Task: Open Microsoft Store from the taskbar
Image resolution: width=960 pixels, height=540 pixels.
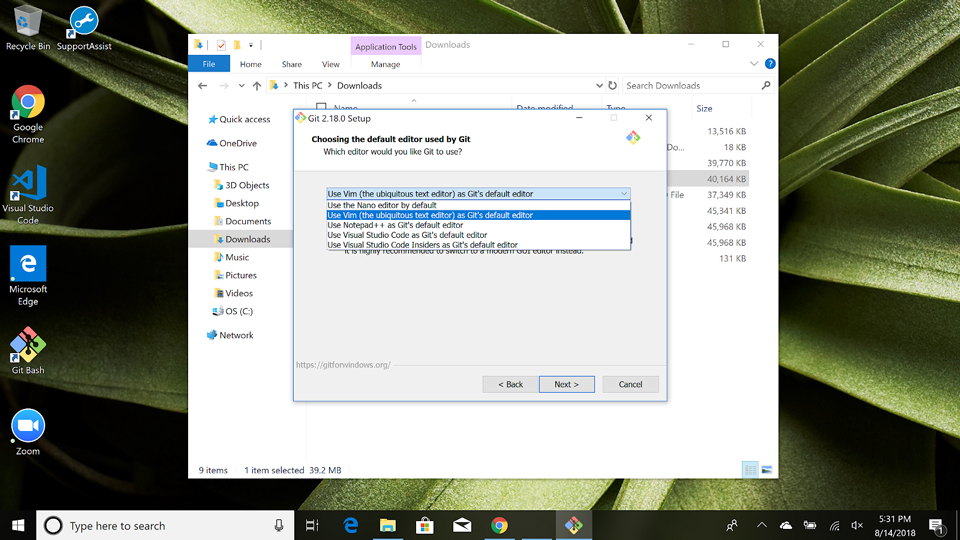Action: coord(425,525)
